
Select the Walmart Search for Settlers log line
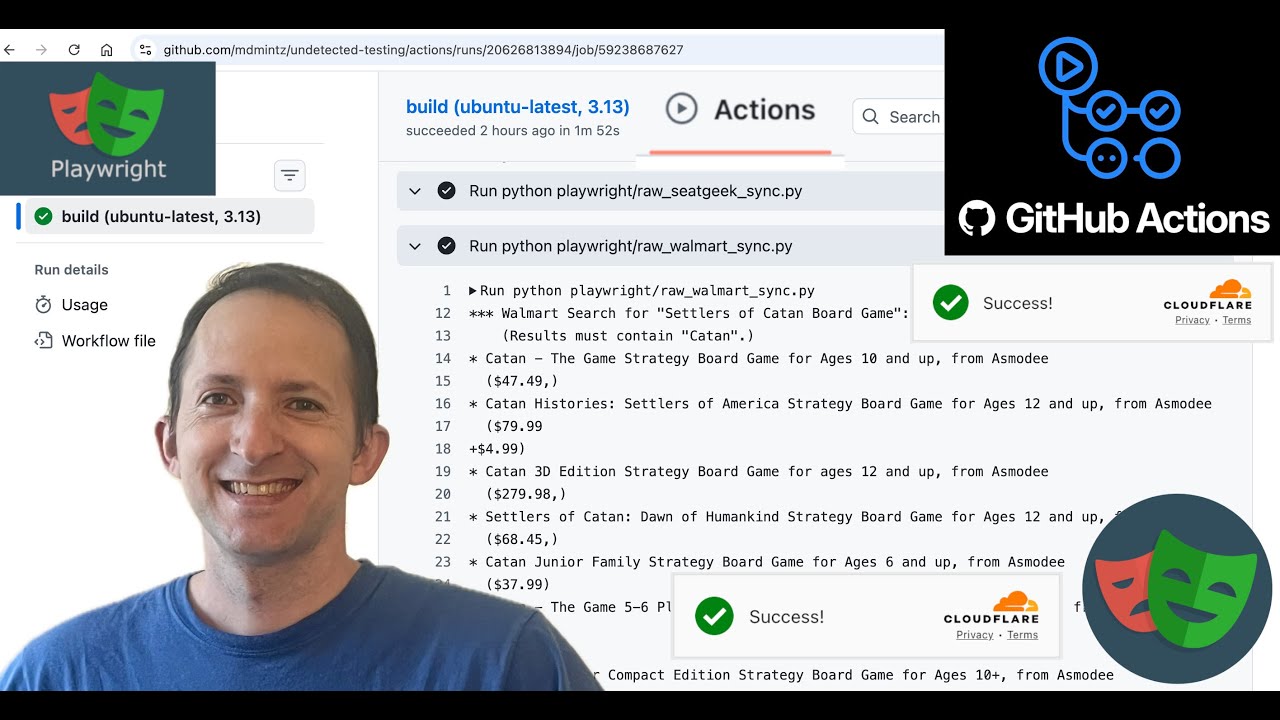pos(688,313)
